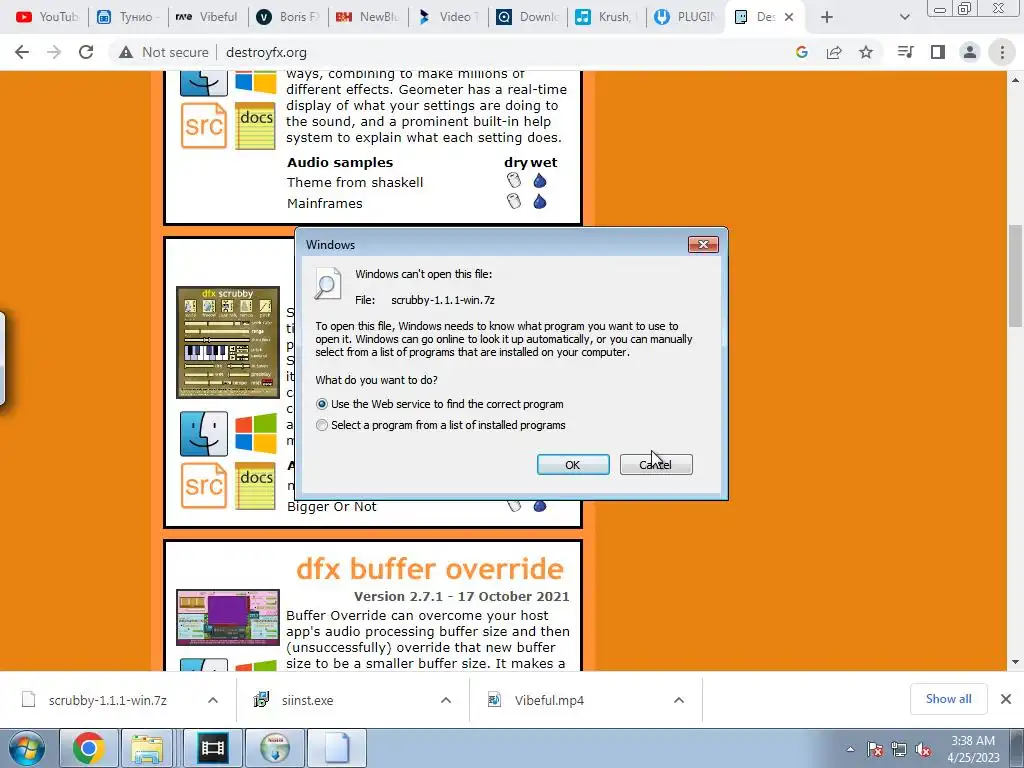Image resolution: width=1024 pixels, height=768 pixels.
Task: Click the Scrubby src icon
Action: 204,485
